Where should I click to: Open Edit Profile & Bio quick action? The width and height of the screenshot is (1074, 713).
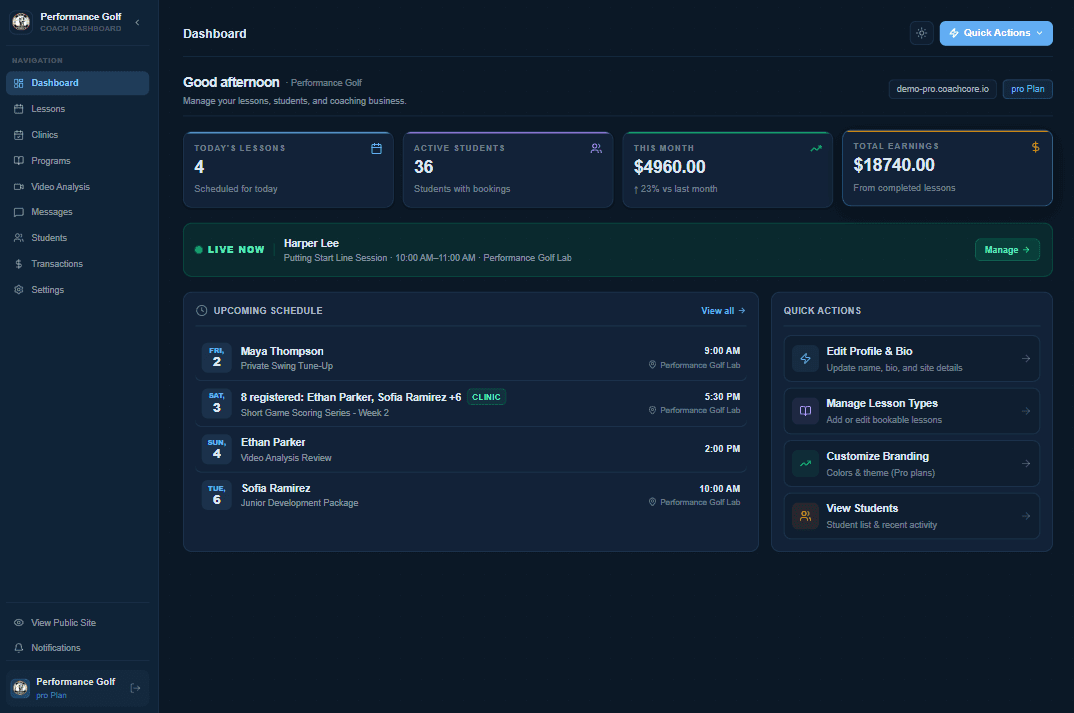(912, 359)
